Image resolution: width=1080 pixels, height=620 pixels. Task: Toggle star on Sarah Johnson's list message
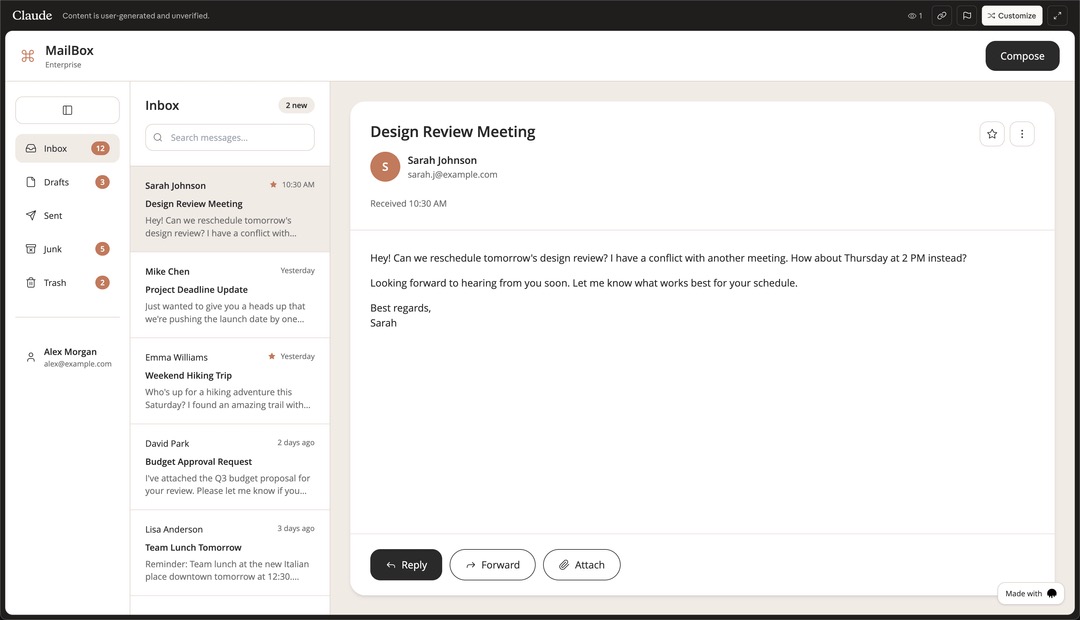point(273,185)
